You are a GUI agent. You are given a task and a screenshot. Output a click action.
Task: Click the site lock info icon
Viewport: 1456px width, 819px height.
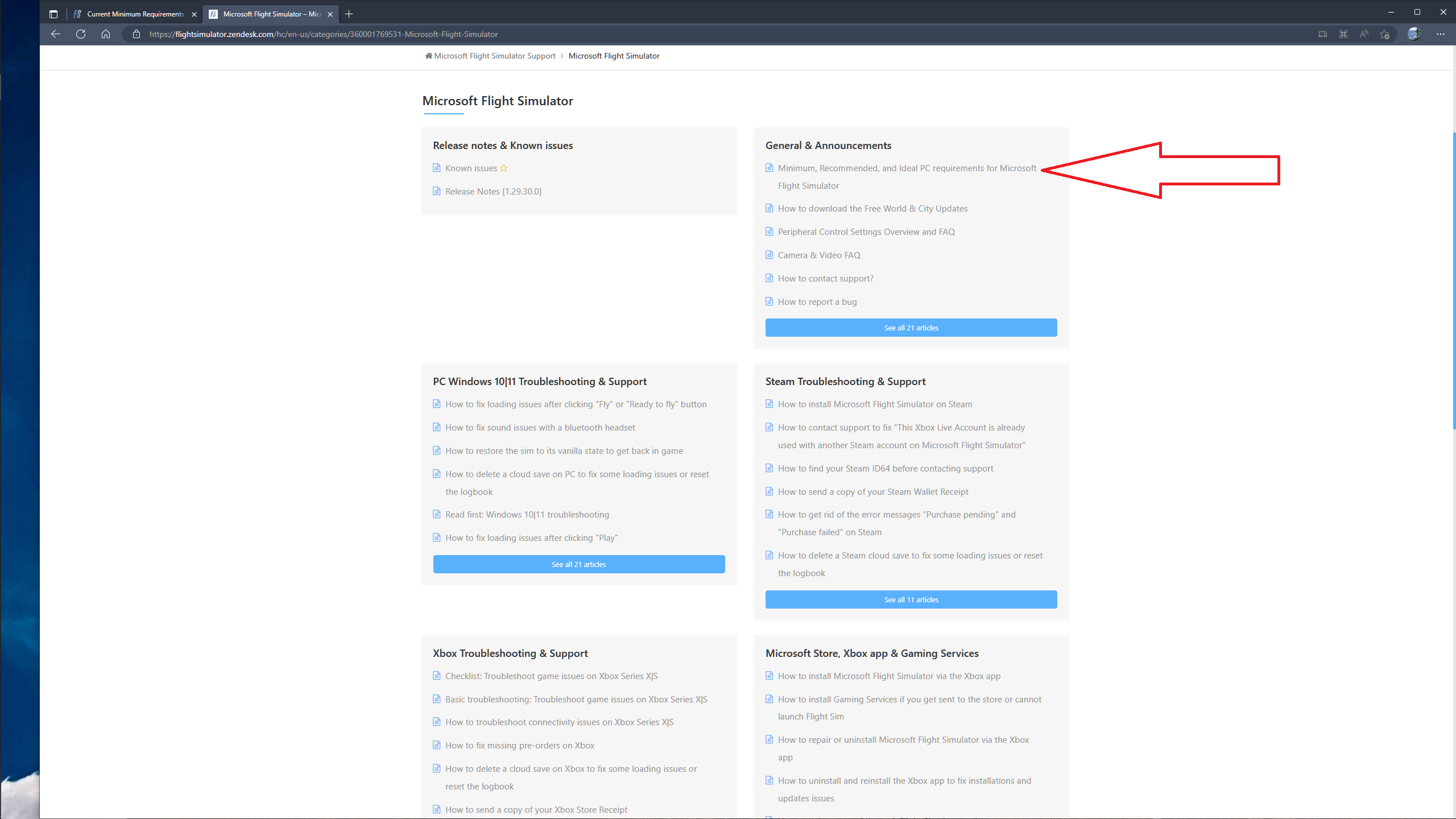[x=136, y=34]
